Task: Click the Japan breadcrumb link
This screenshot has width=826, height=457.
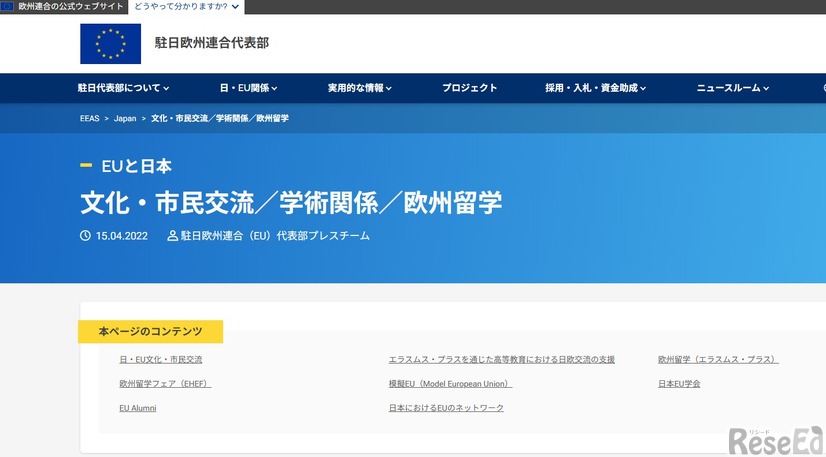Action: [x=125, y=118]
